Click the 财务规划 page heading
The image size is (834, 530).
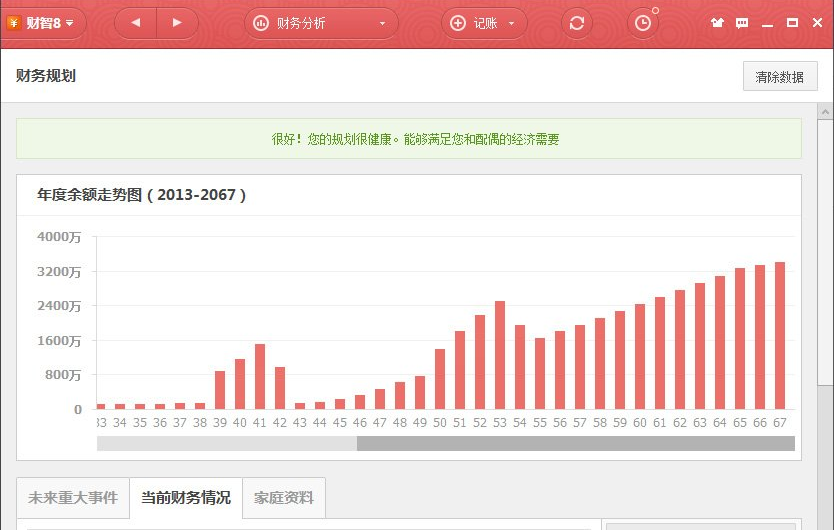(x=46, y=76)
